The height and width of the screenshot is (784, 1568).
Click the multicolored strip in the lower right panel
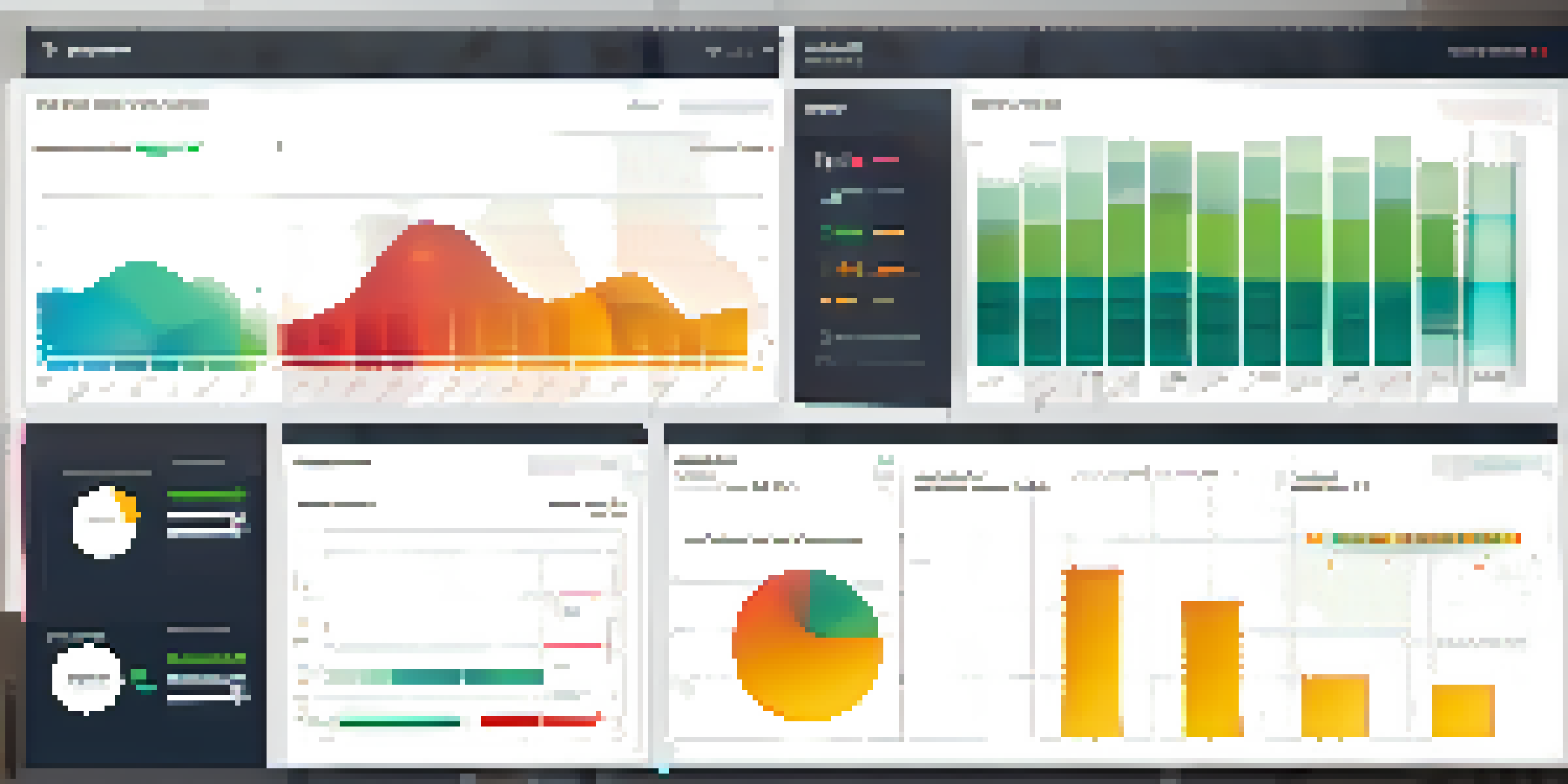tap(1413, 538)
